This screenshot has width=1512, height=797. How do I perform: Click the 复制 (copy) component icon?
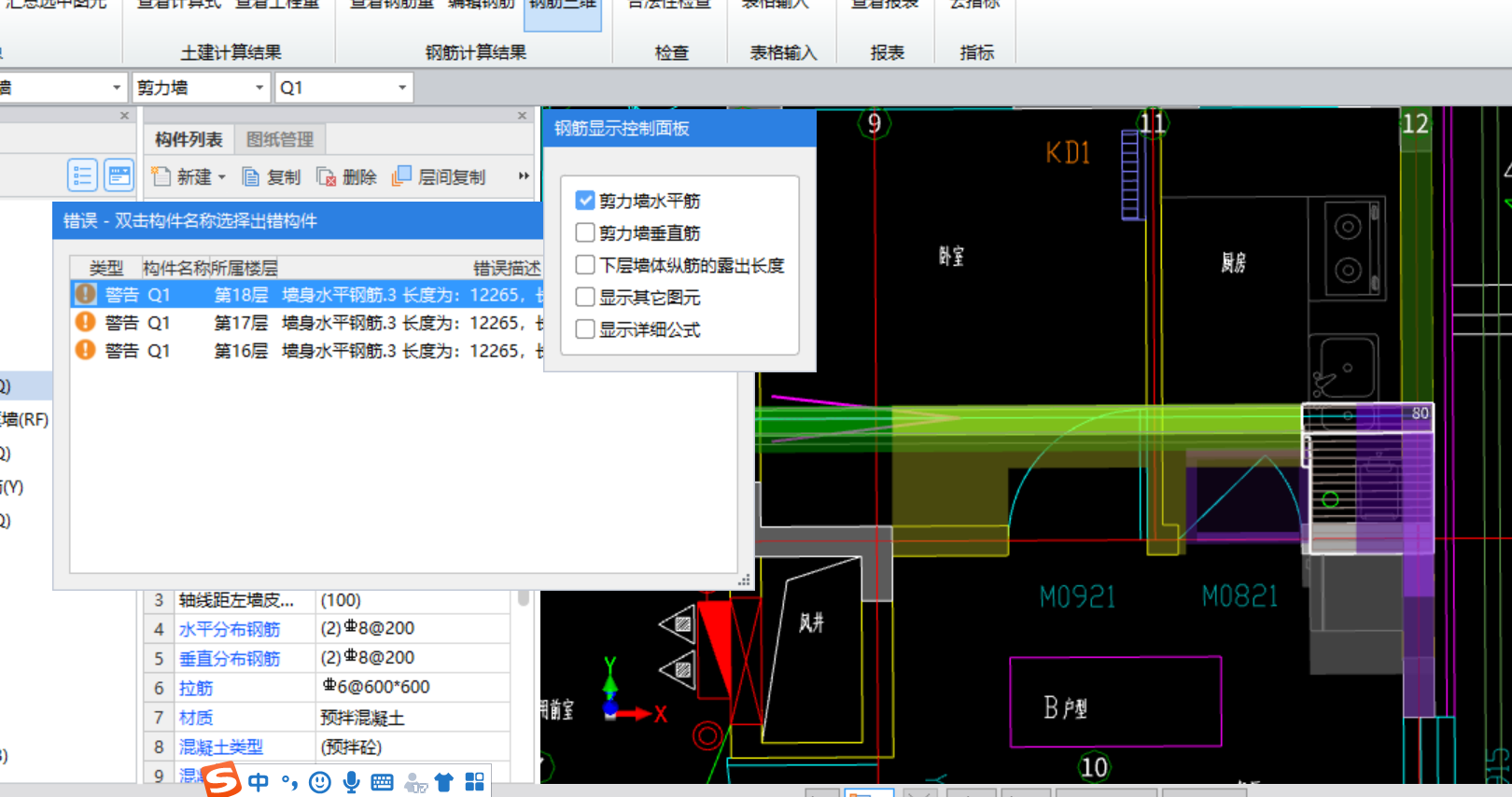pyautogui.click(x=251, y=176)
